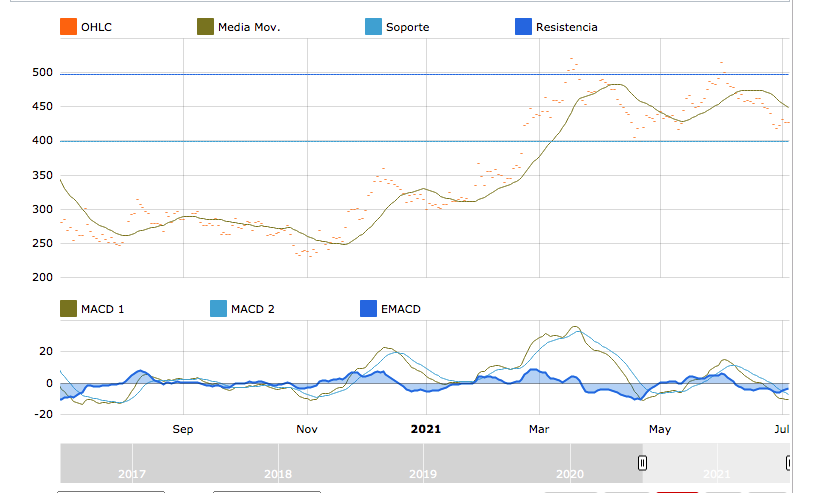Click the Resistencia legend label
This screenshot has height=494, width=814.
[566, 27]
